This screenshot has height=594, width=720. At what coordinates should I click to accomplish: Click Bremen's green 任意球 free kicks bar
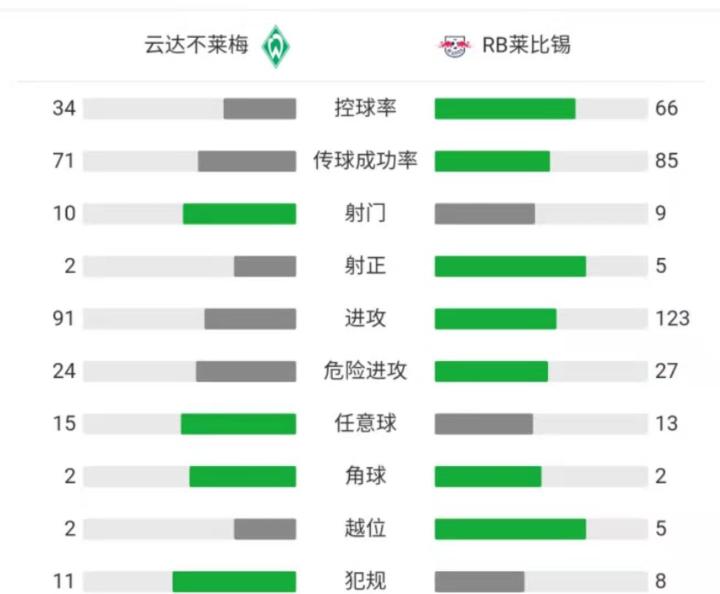click(238, 423)
